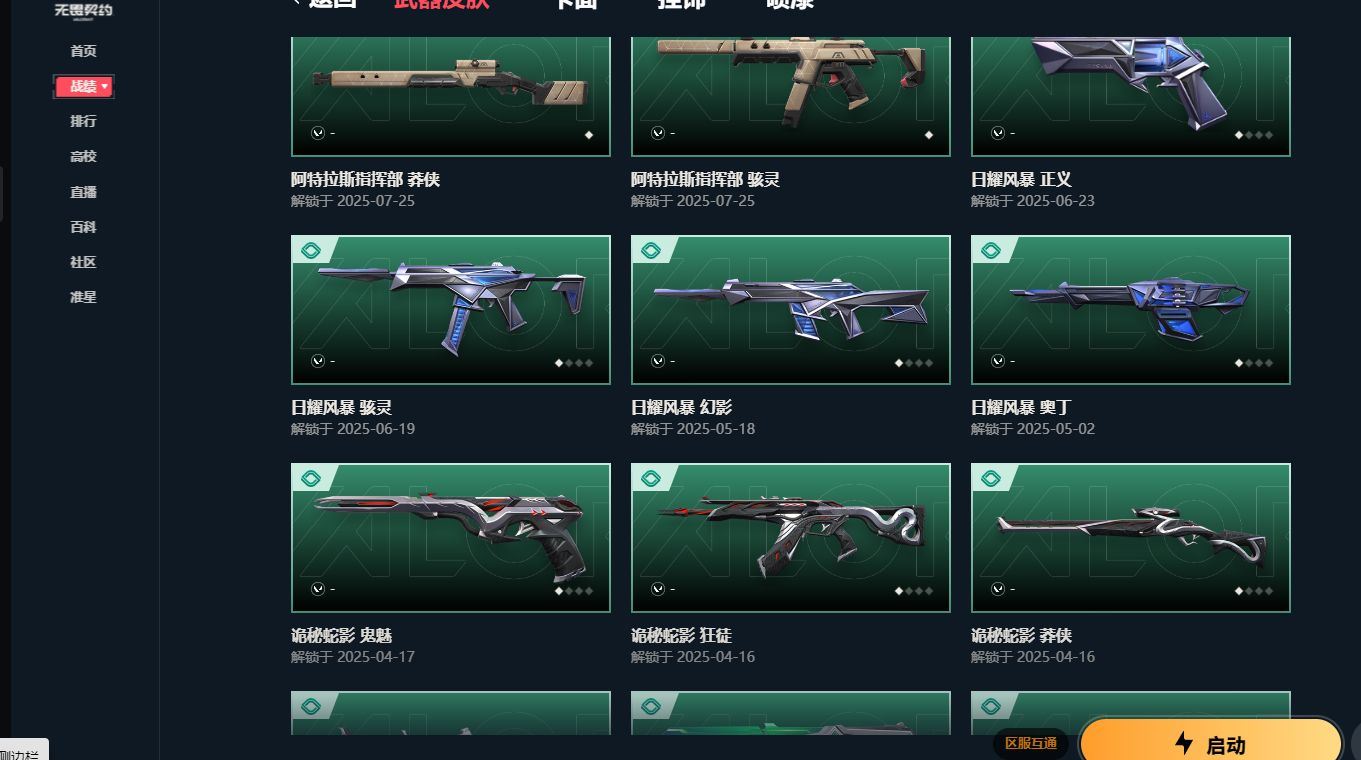Launch the game with the 启动 button
Image resolution: width=1361 pixels, height=760 pixels.
coord(1211,743)
